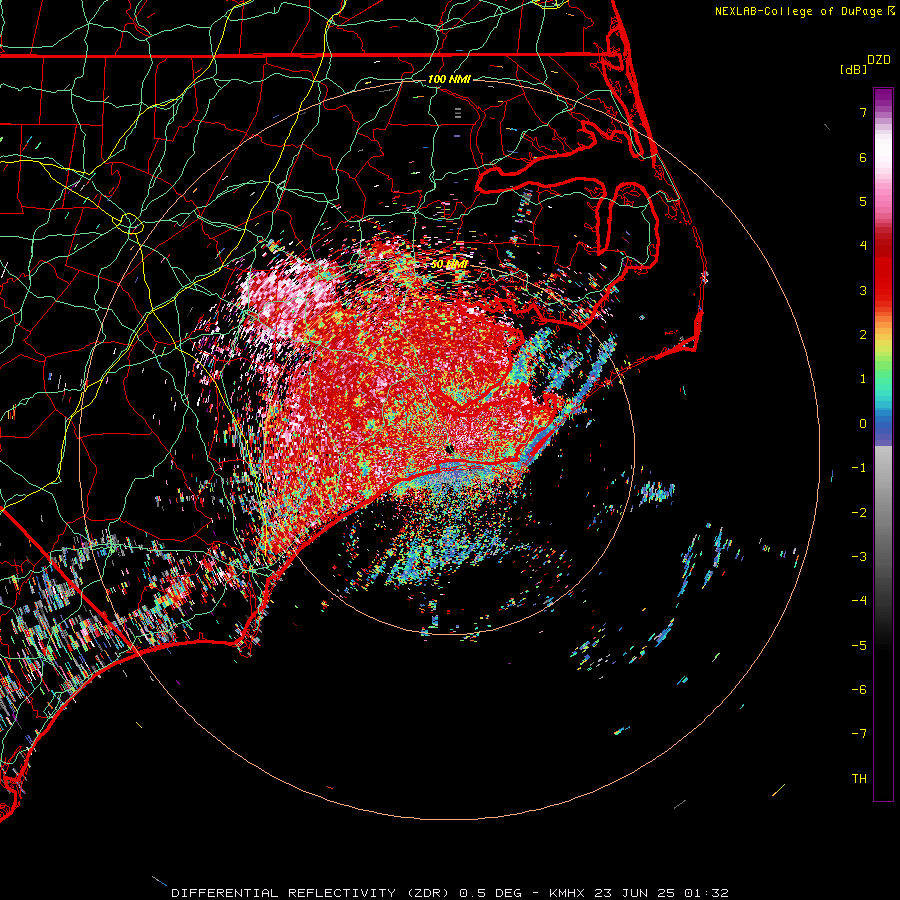Select the 0 dB scale tick label

point(863,424)
